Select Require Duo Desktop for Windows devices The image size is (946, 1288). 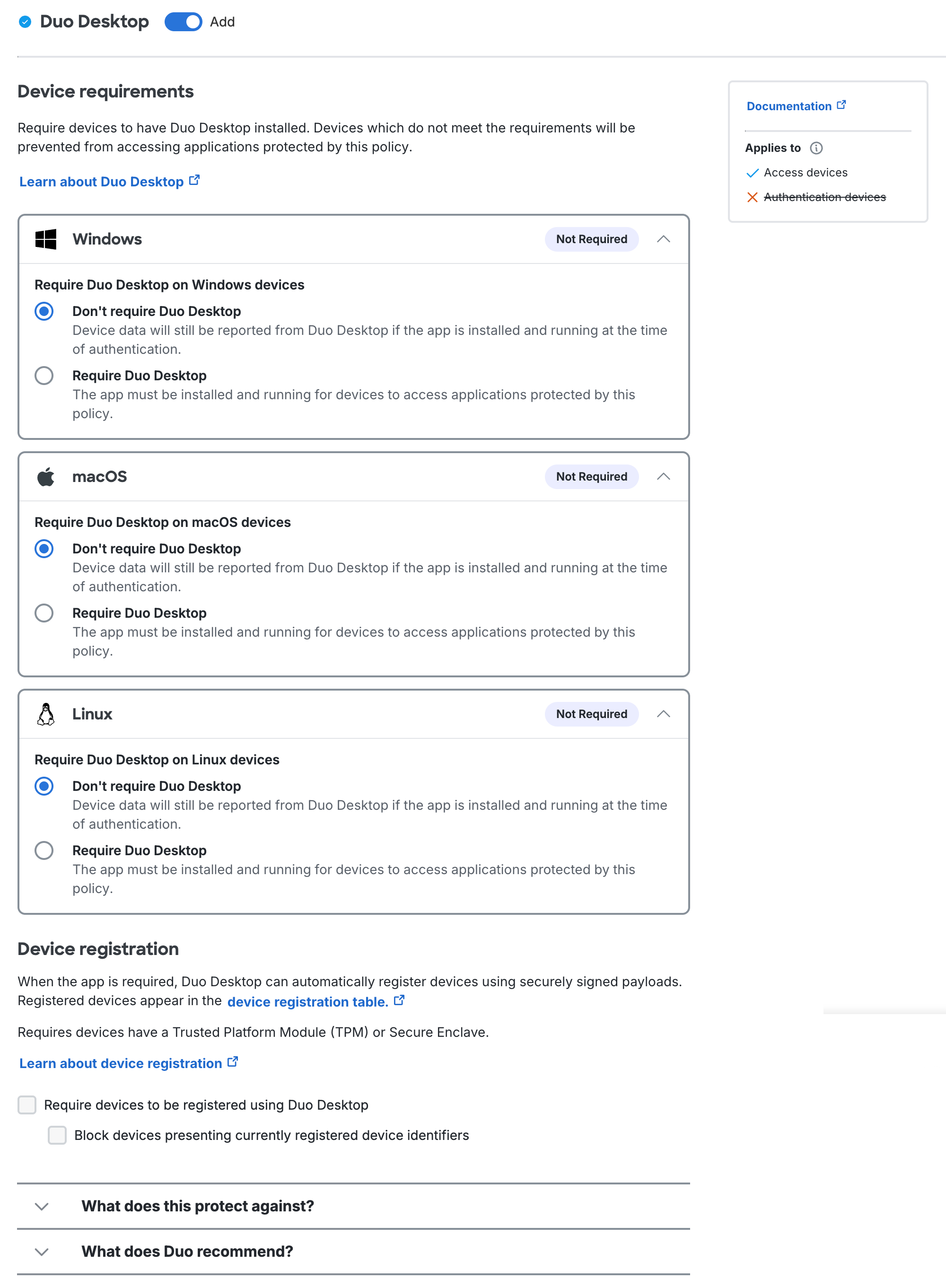tap(44, 376)
